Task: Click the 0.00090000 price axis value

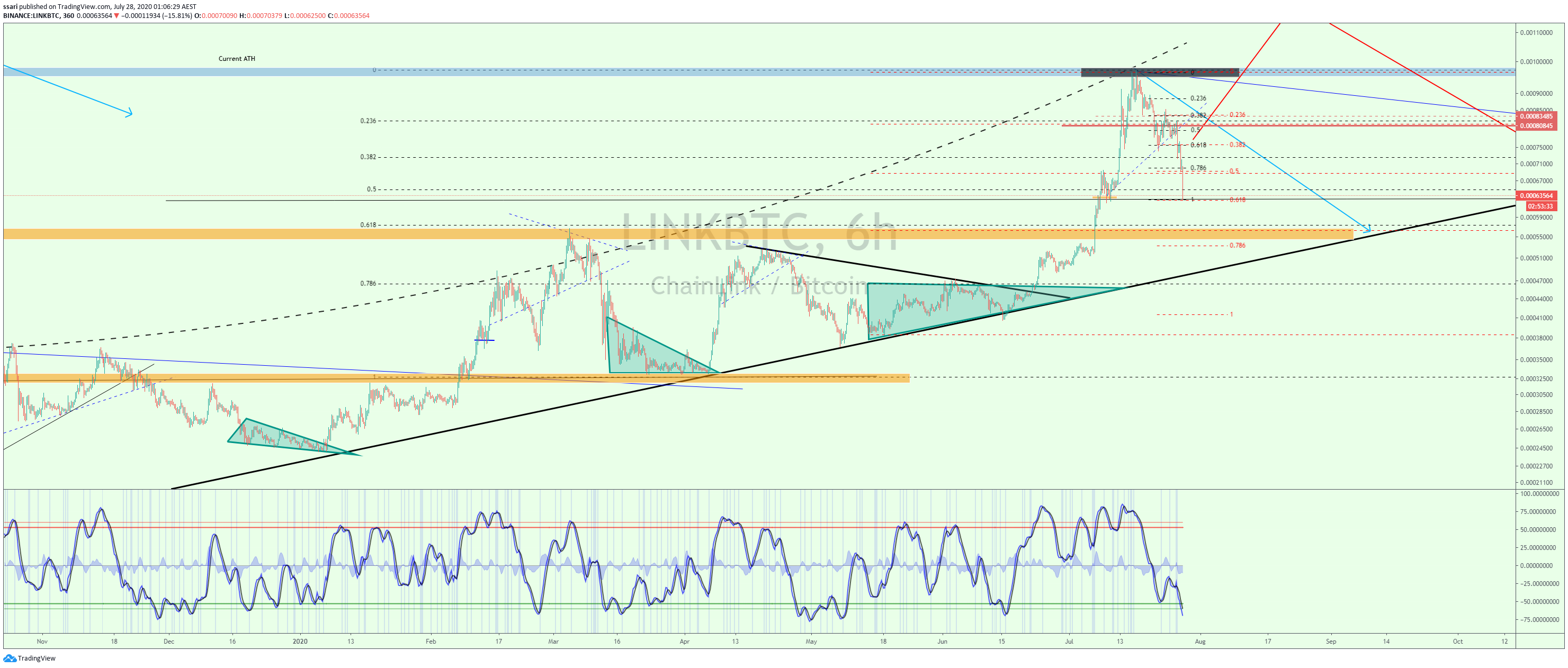Action: [1536, 94]
